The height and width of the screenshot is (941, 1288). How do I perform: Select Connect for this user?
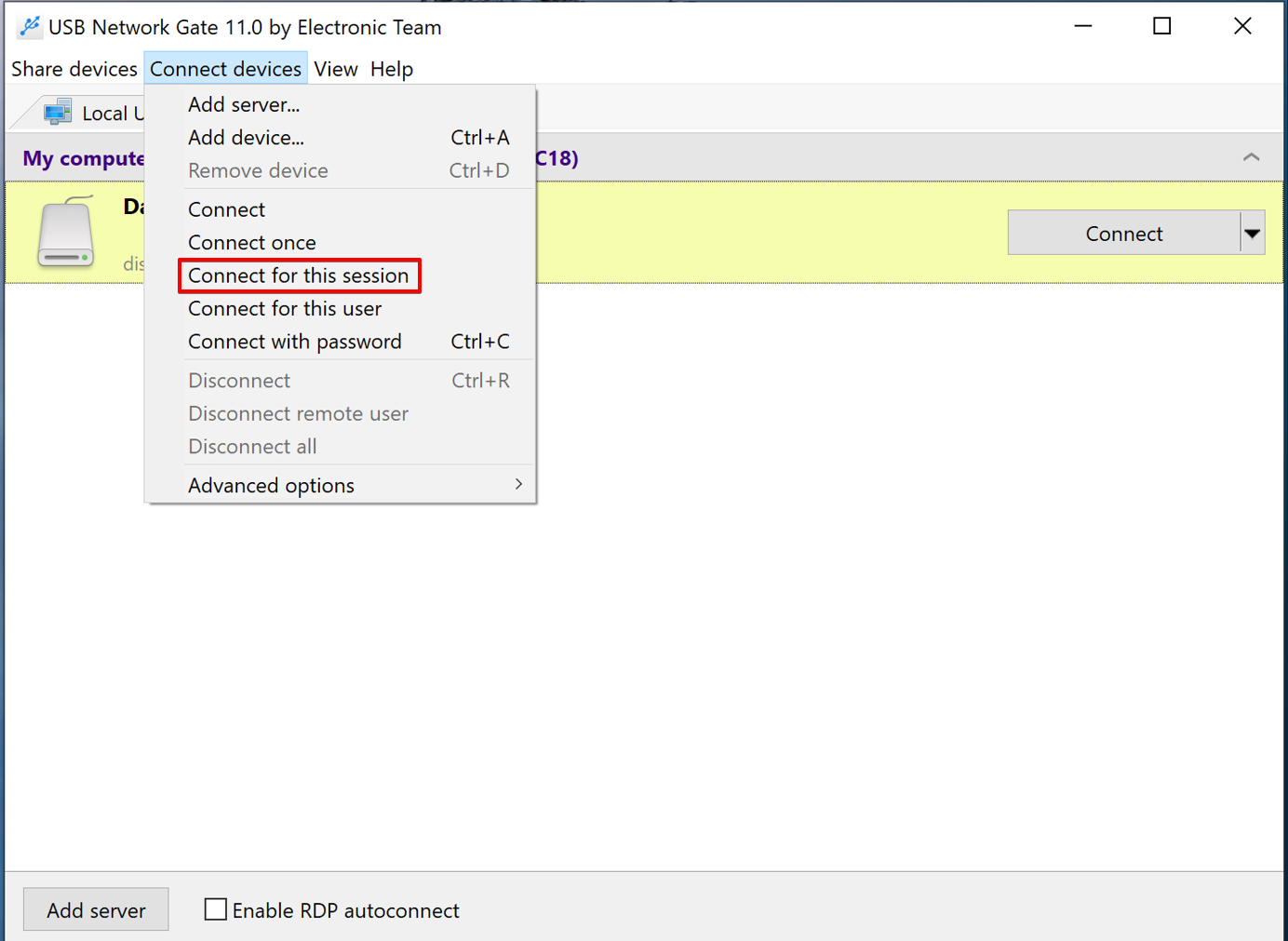click(x=285, y=308)
